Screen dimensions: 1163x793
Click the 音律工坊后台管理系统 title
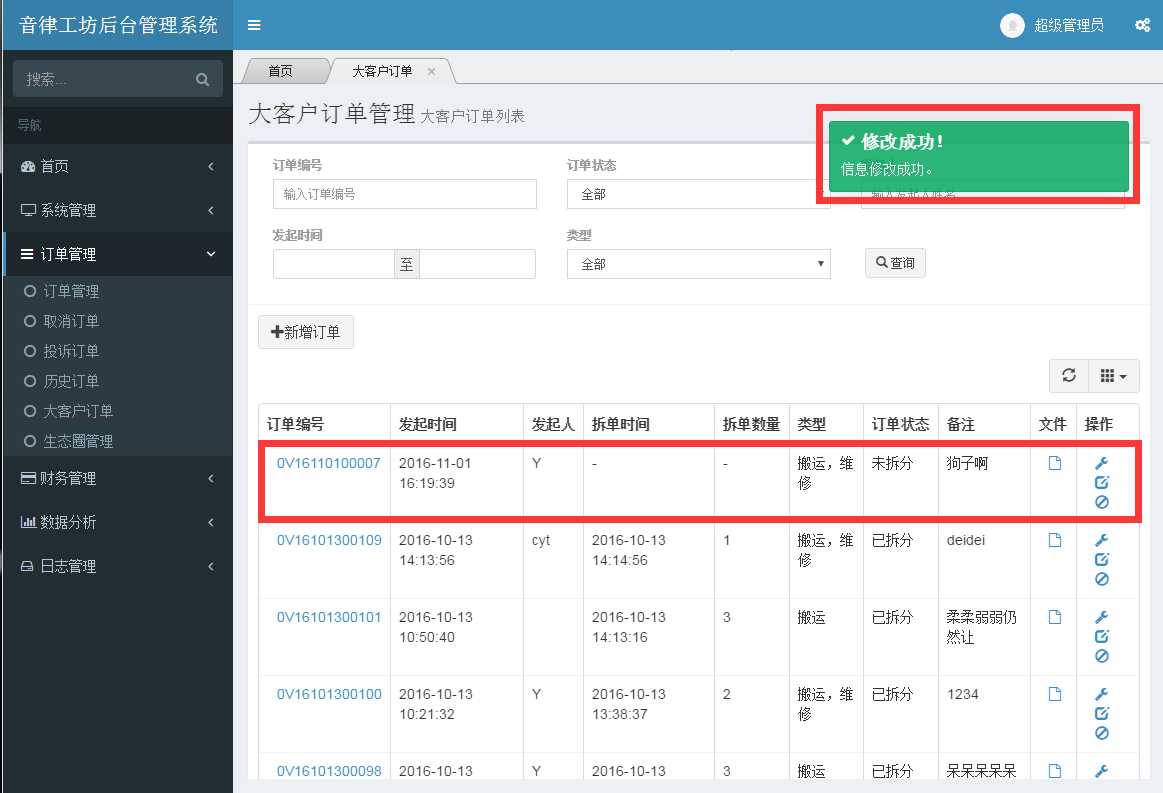click(x=118, y=25)
